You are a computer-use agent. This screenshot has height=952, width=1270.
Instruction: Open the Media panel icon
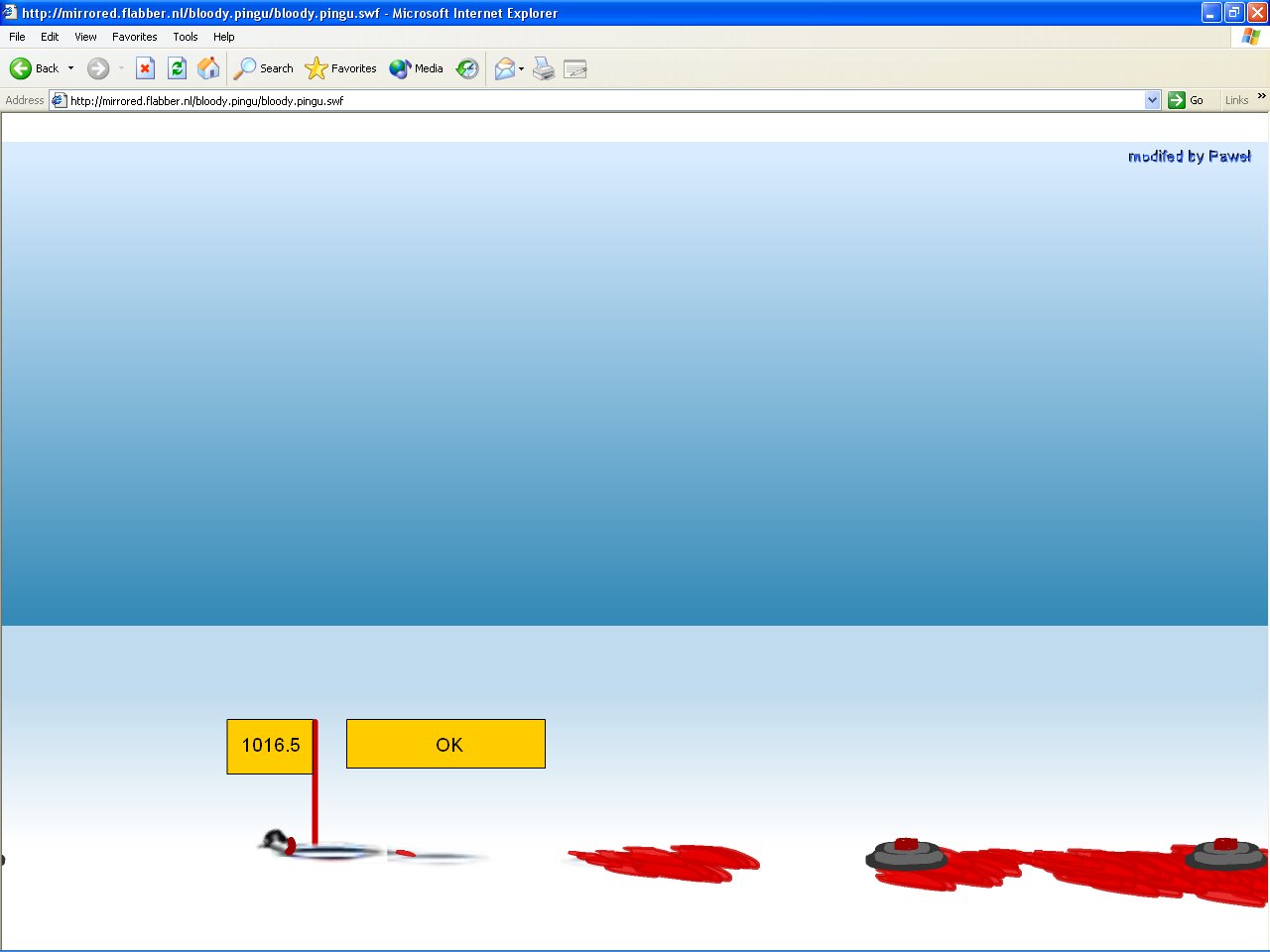(400, 68)
